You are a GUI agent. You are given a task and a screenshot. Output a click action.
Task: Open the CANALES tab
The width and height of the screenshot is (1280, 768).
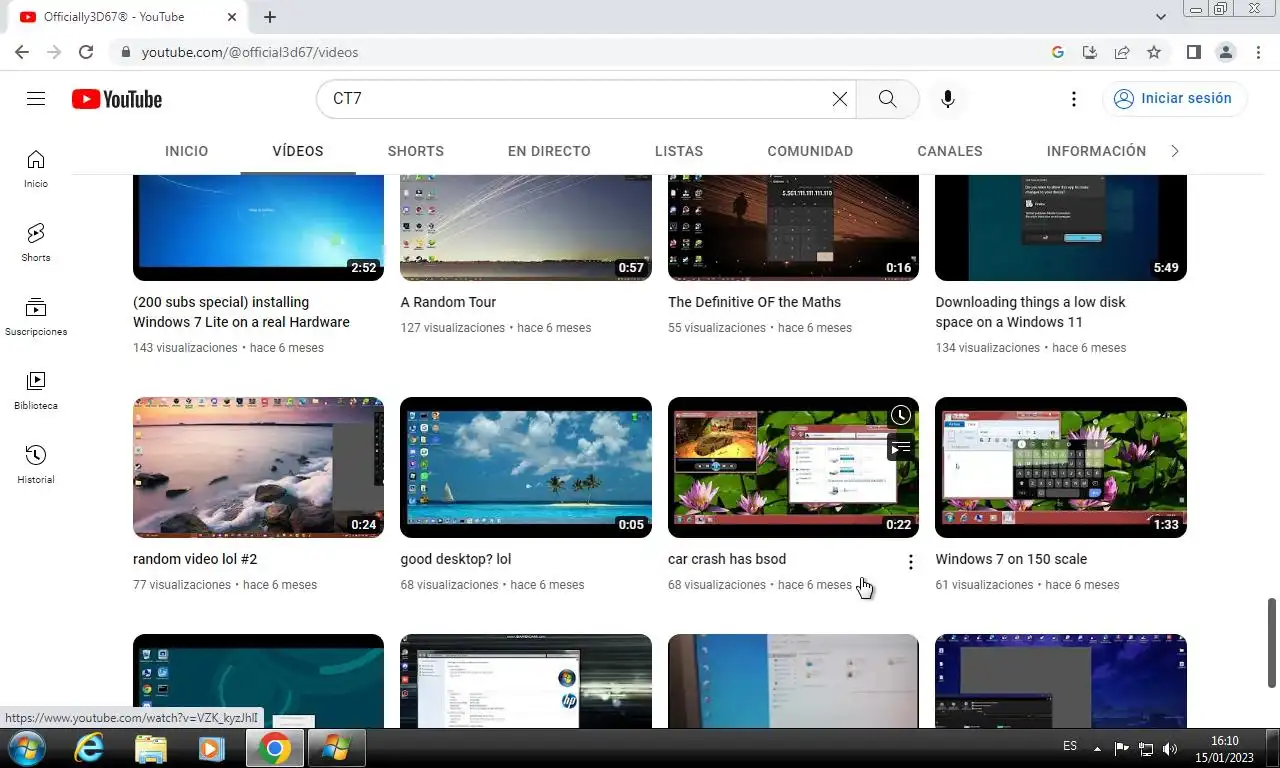950,151
